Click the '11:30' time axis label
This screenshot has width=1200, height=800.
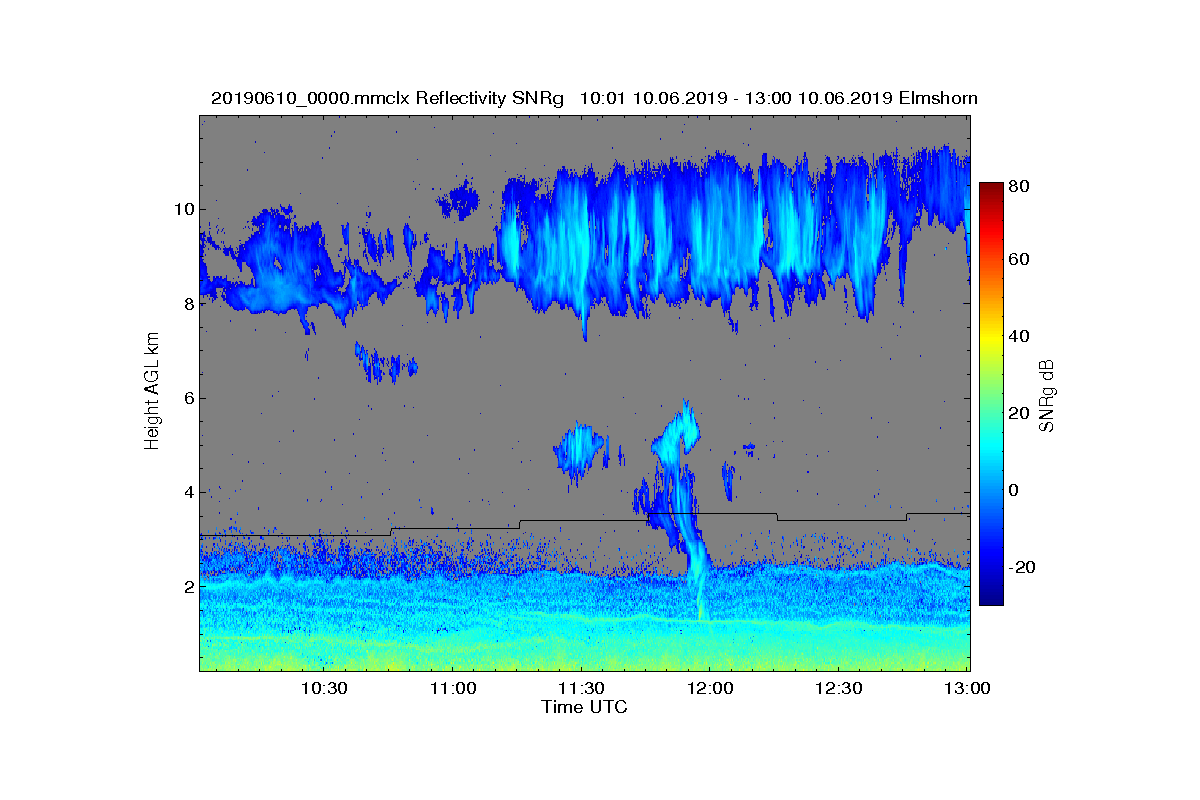pyautogui.click(x=581, y=689)
